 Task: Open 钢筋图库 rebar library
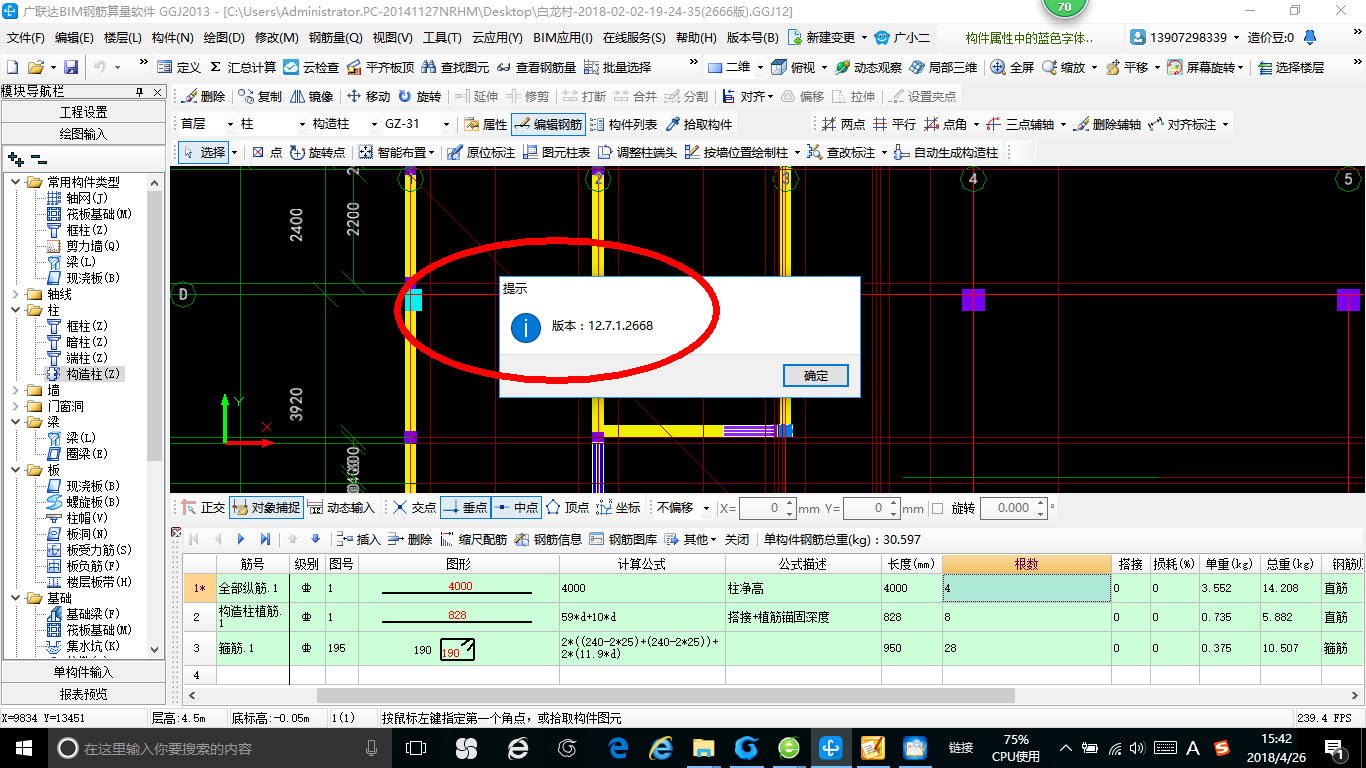(x=623, y=539)
